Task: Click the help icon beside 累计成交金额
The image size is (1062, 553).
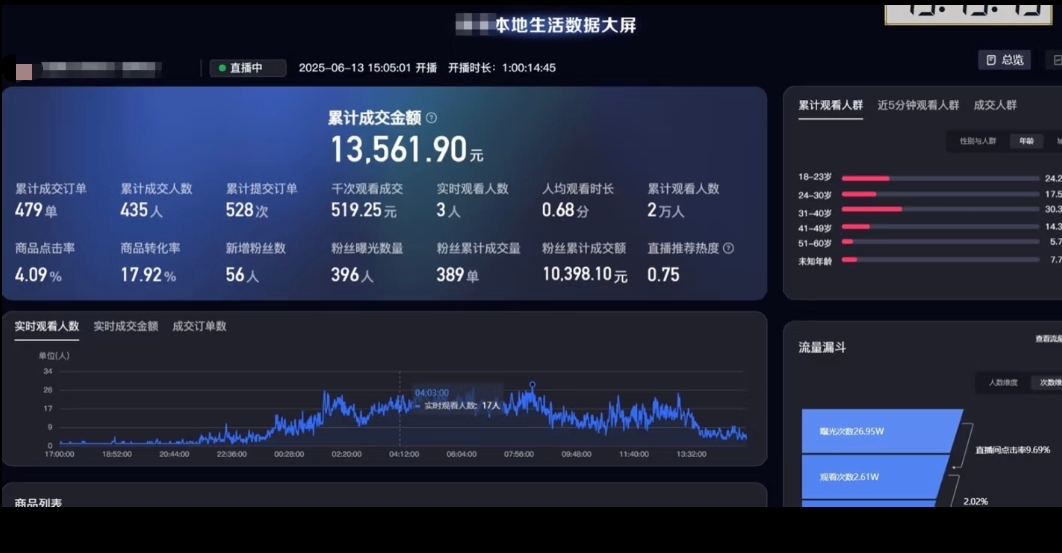Action: (x=431, y=118)
